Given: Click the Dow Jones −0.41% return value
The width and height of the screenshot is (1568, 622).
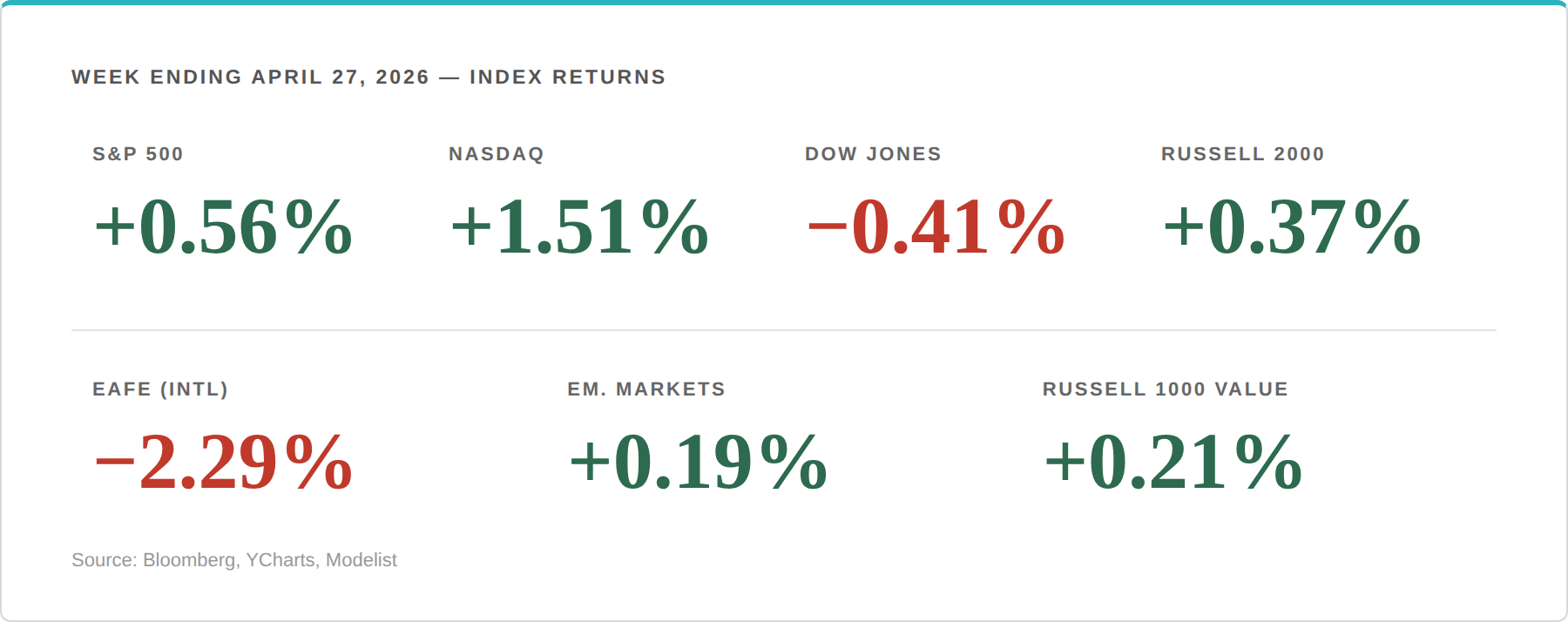Looking at the screenshot, I should click(936, 227).
